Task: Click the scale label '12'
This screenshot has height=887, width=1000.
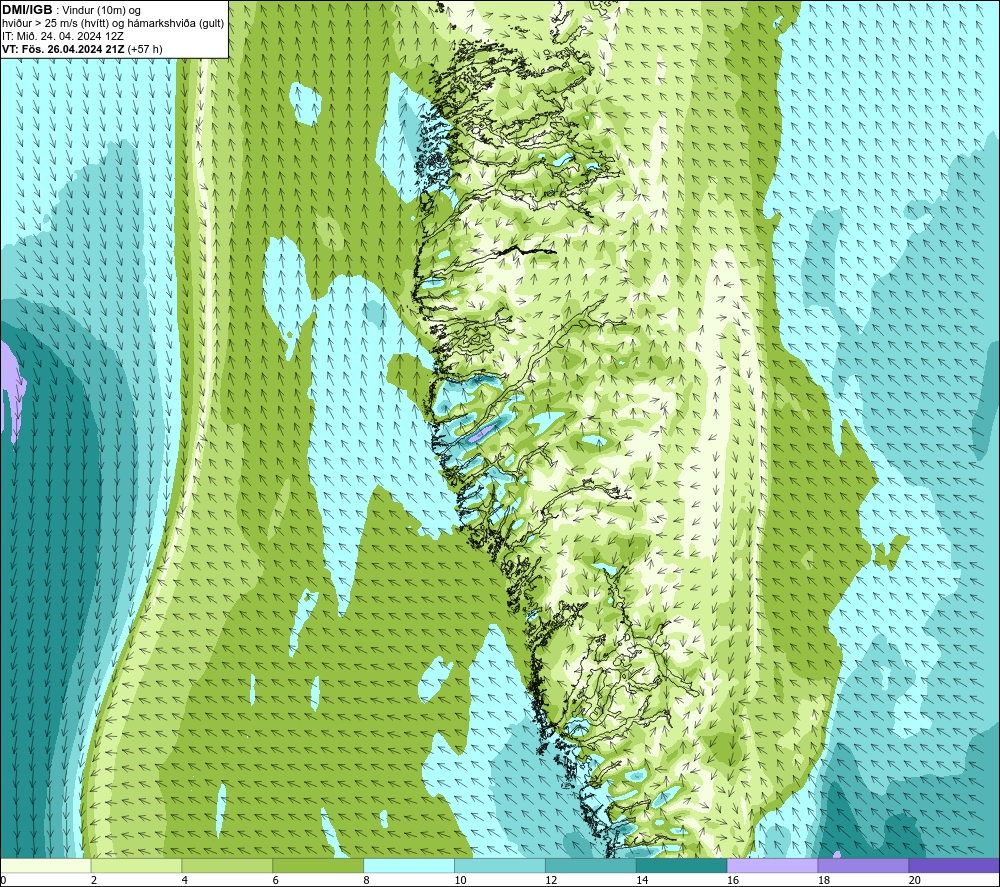Action: [551, 880]
